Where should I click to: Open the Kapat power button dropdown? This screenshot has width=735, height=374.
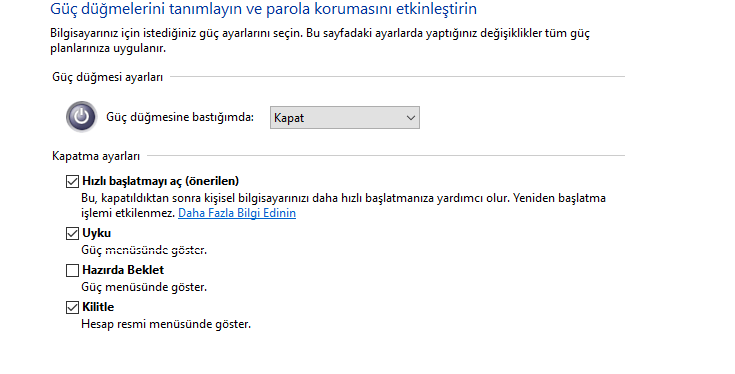[345, 118]
